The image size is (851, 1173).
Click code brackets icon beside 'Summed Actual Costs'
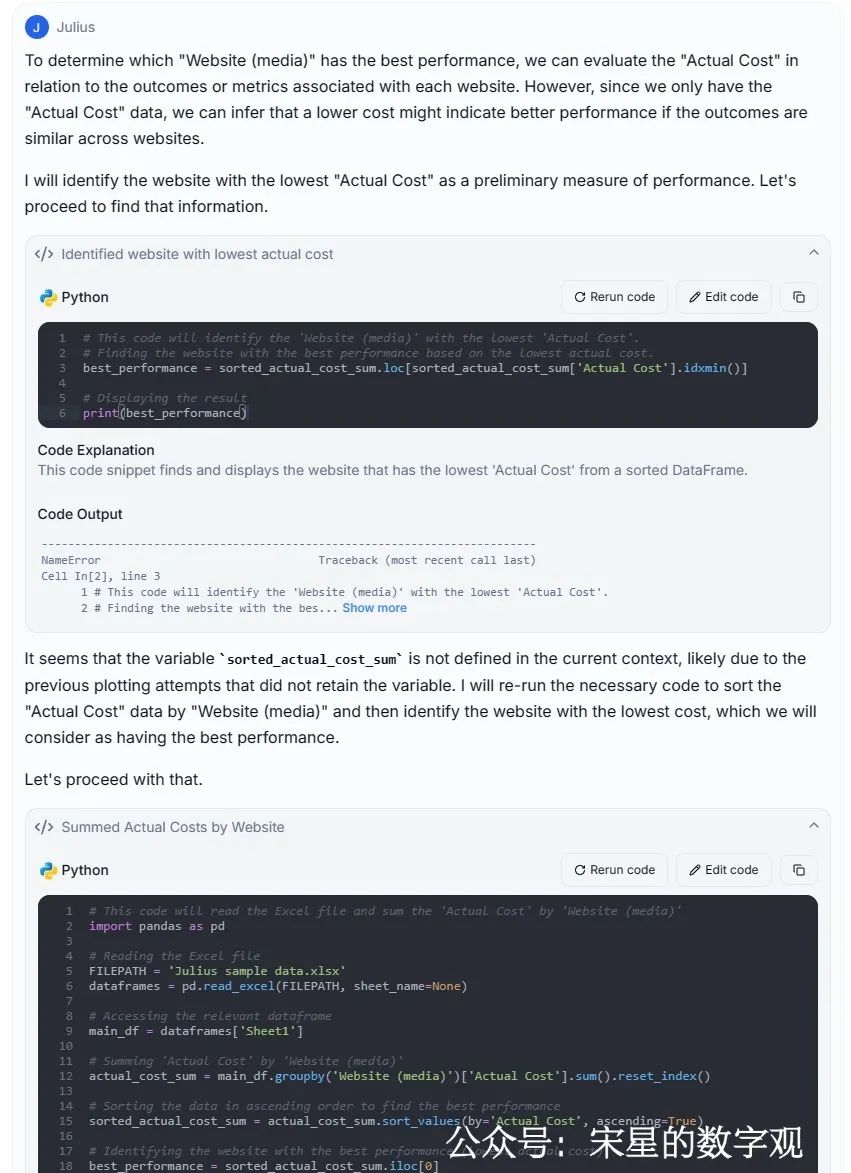(44, 827)
